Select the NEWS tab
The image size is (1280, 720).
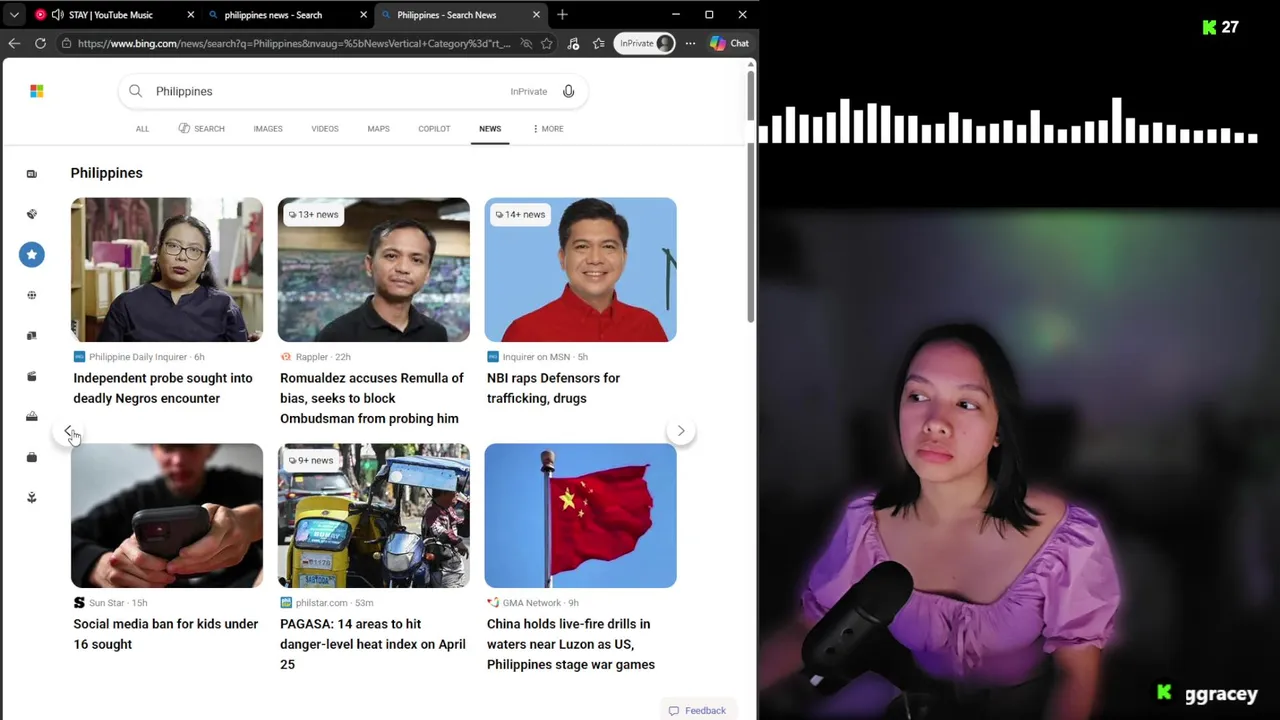[490, 129]
